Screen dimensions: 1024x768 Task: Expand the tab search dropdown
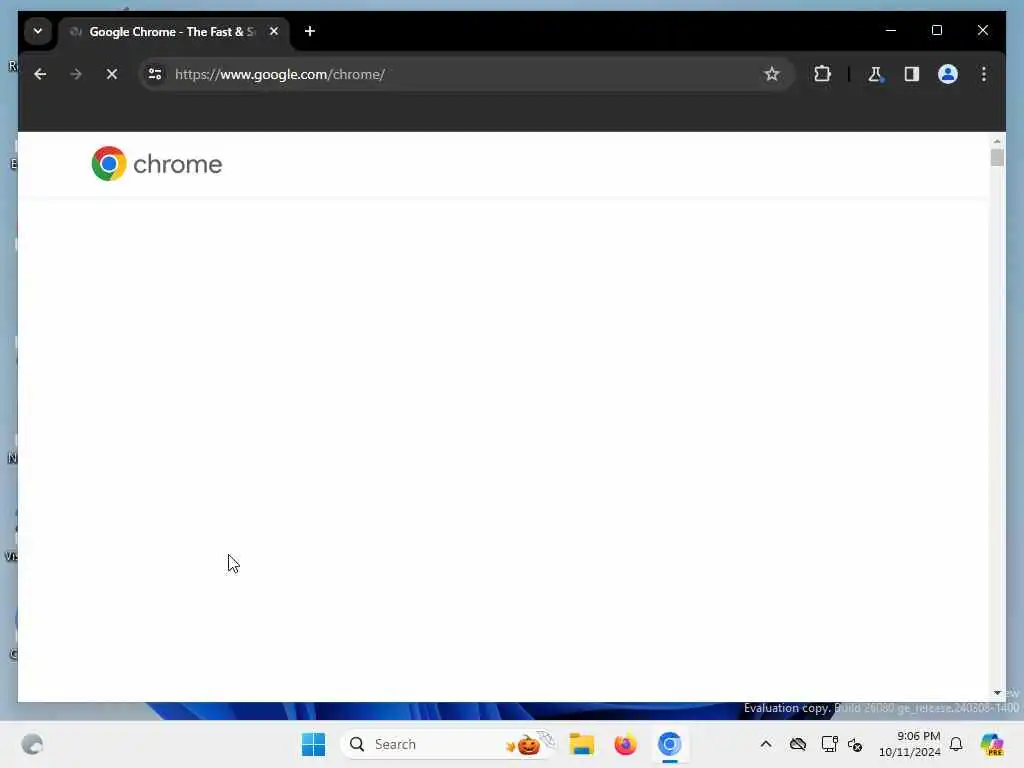[38, 31]
